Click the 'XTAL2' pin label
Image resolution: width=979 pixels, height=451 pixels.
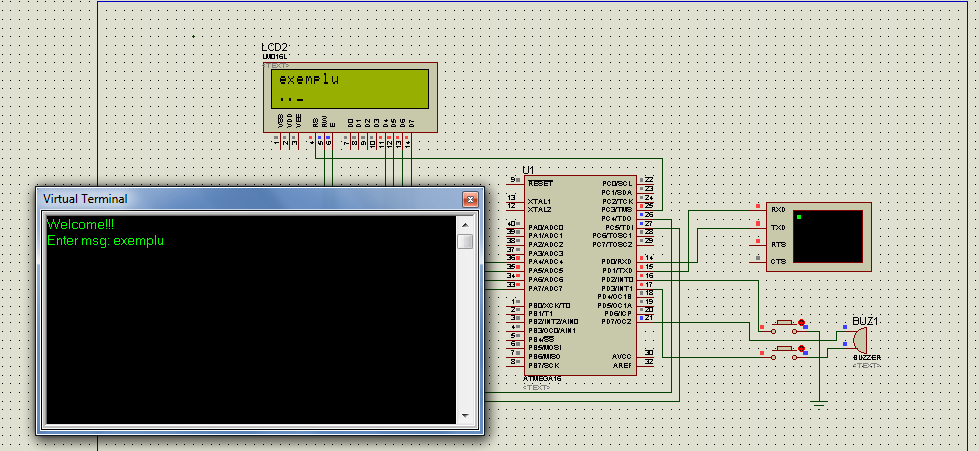coord(539,211)
